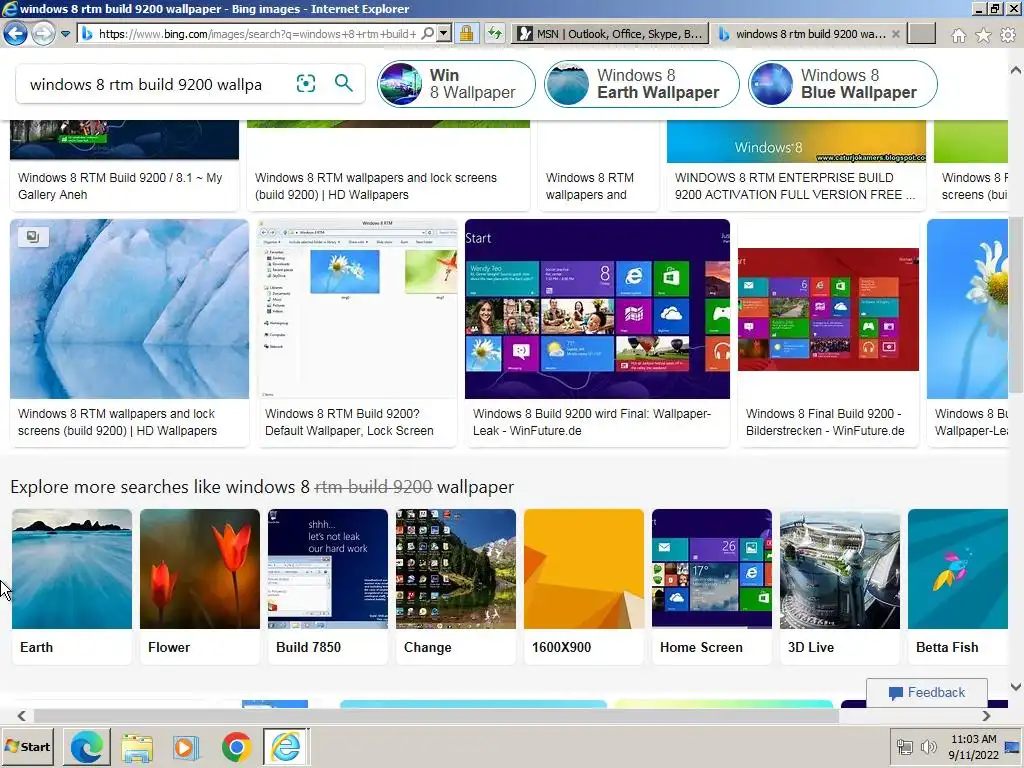The image size is (1024, 768).
Task: Open the blue ice wallpaper thumbnail
Action: pos(129,309)
